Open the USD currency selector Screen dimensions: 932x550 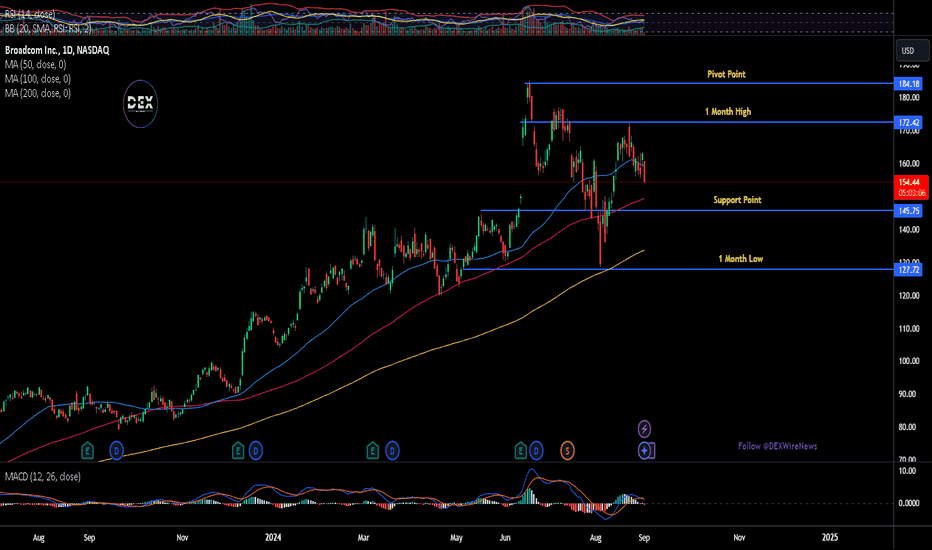pyautogui.click(x=912, y=51)
